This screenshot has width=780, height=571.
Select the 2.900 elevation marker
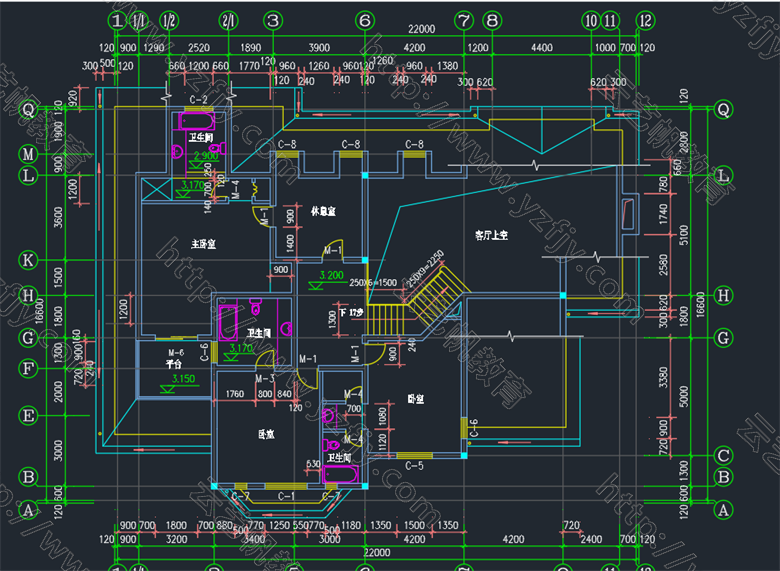(x=206, y=157)
